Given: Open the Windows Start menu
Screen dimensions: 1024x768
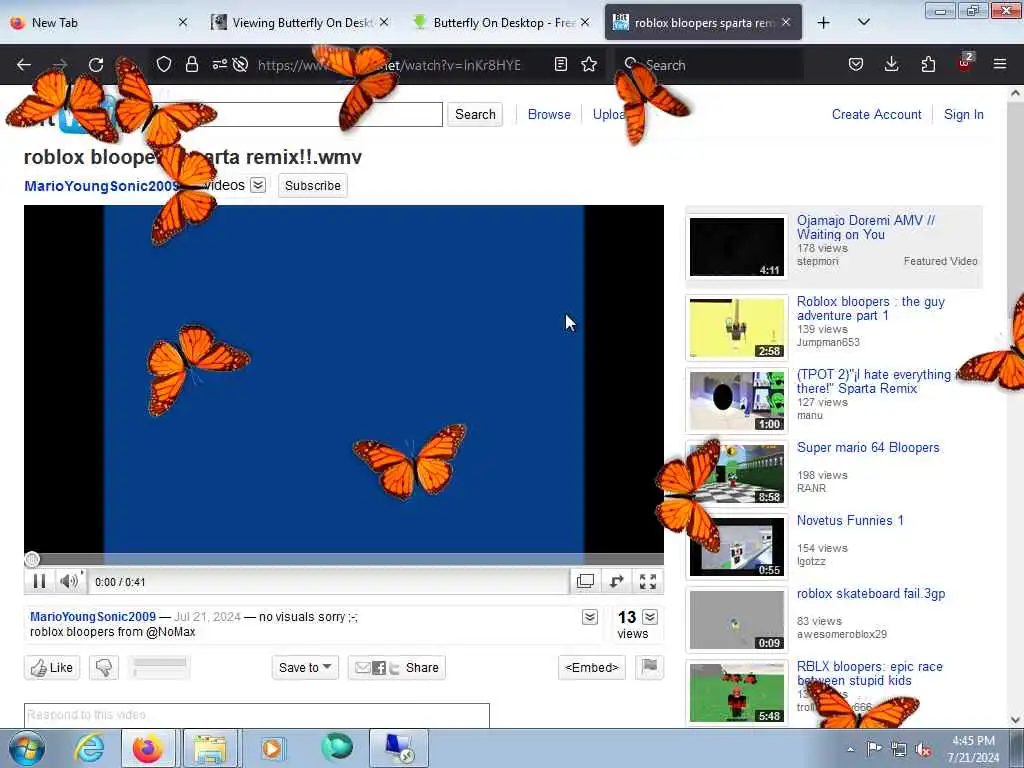Looking at the screenshot, I should coord(27,748).
